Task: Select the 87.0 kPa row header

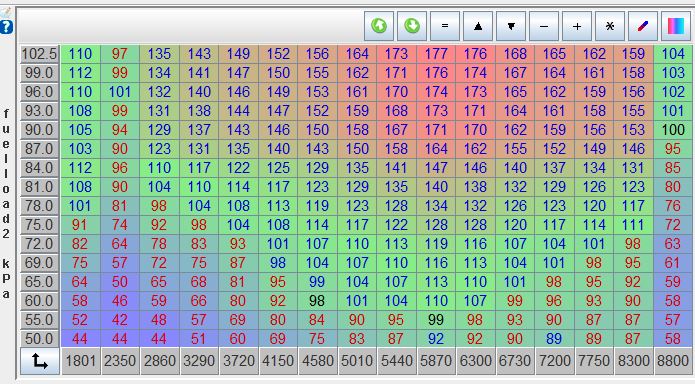Action: coord(39,149)
